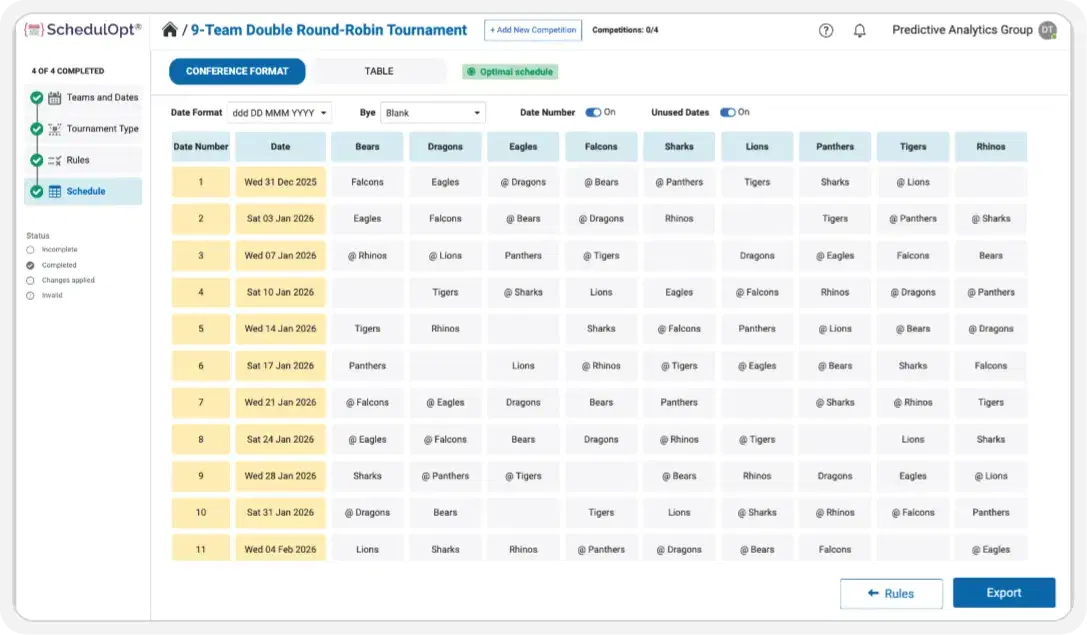The image size is (1087, 635).
Task: Click the Panthers column header
Action: point(835,147)
